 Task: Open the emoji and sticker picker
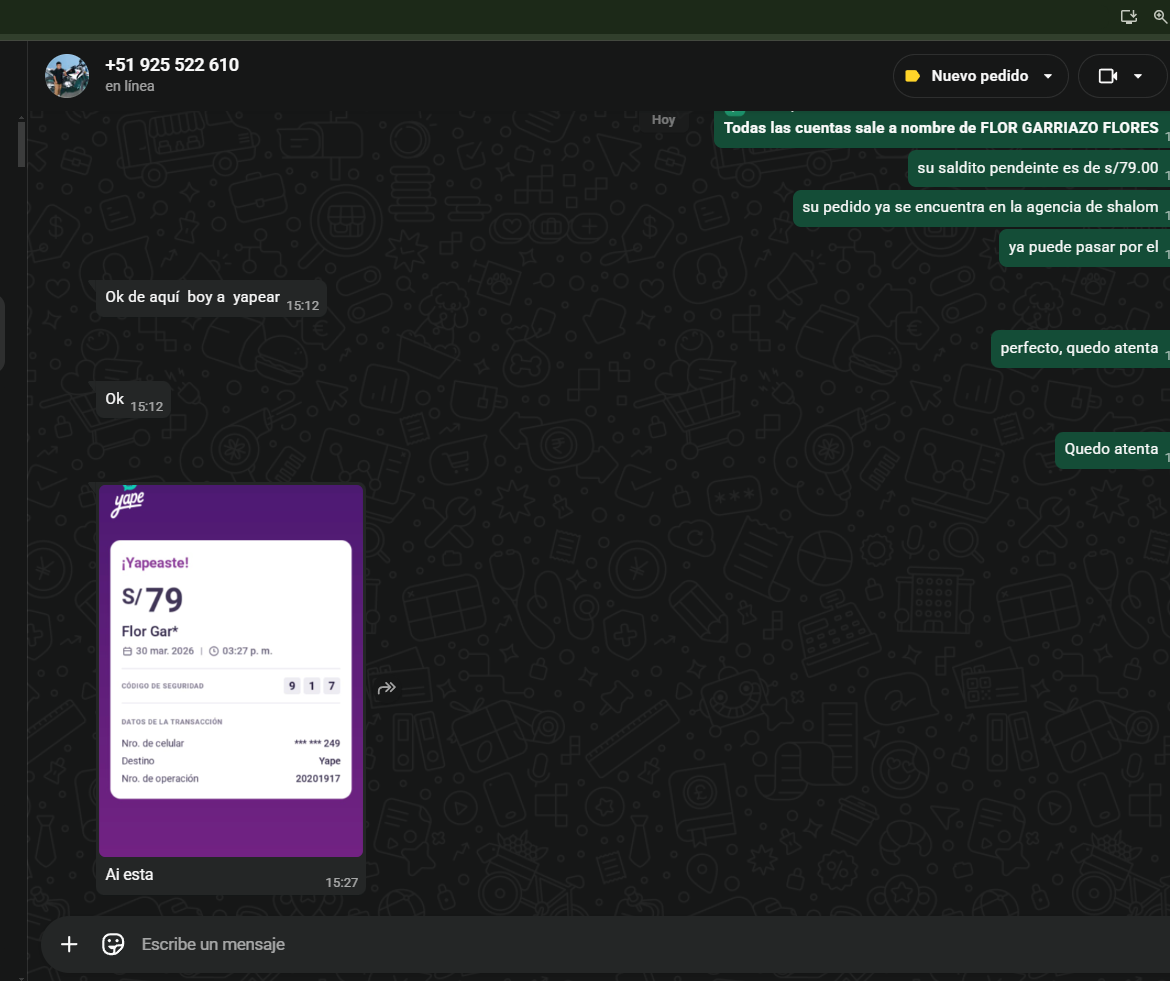coord(113,944)
